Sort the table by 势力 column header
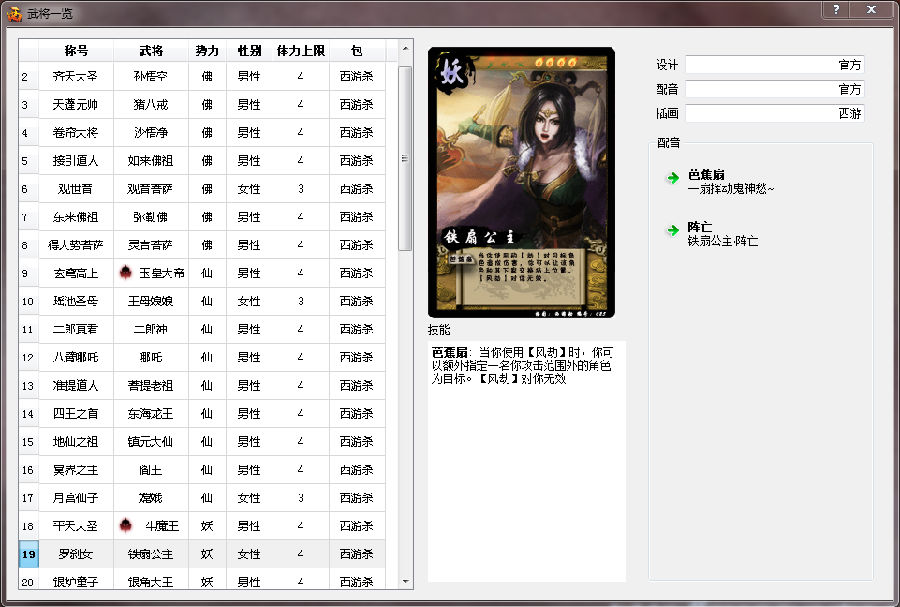 click(x=207, y=50)
